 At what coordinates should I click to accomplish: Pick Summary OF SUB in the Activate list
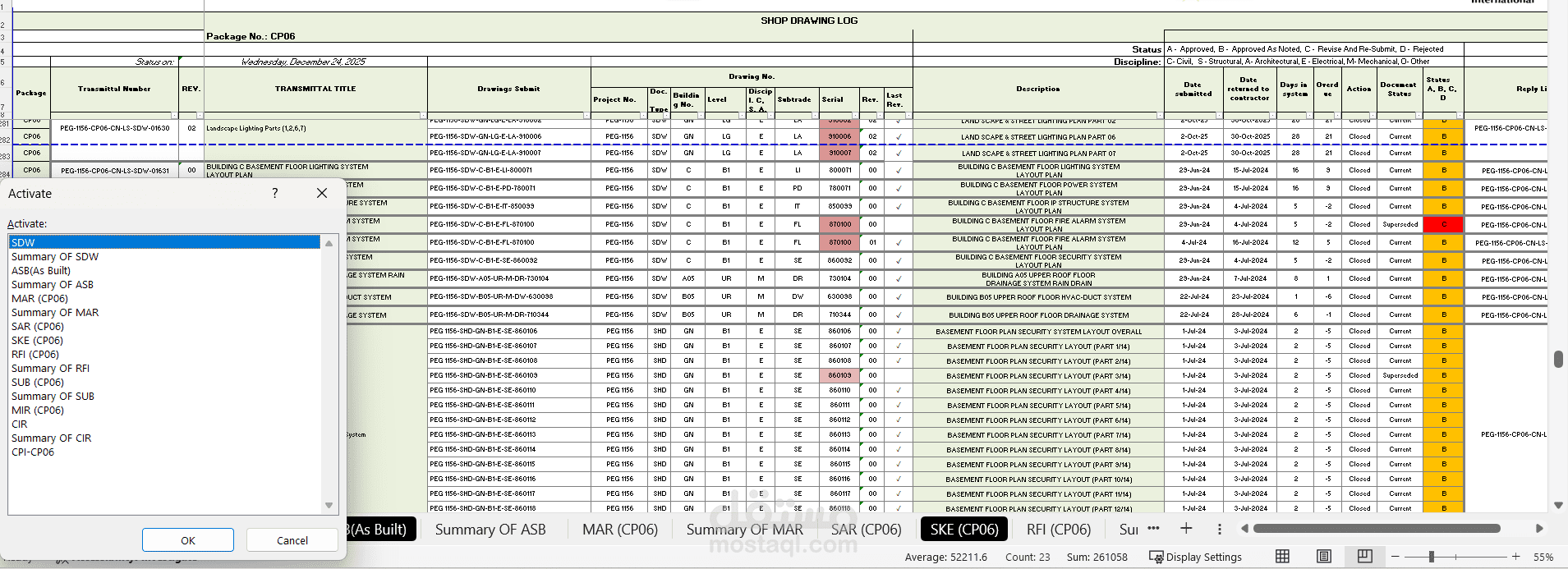[53, 396]
